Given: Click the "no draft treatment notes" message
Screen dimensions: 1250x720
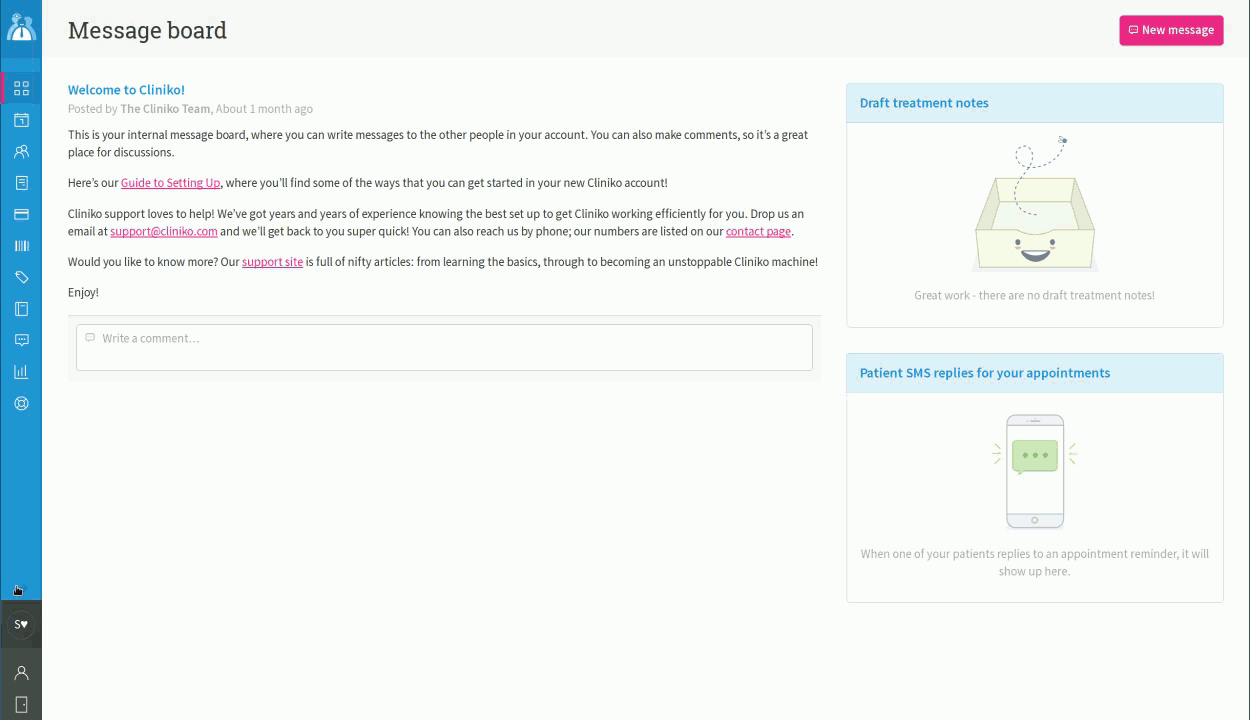Looking at the screenshot, I should click(x=1034, y=295).
